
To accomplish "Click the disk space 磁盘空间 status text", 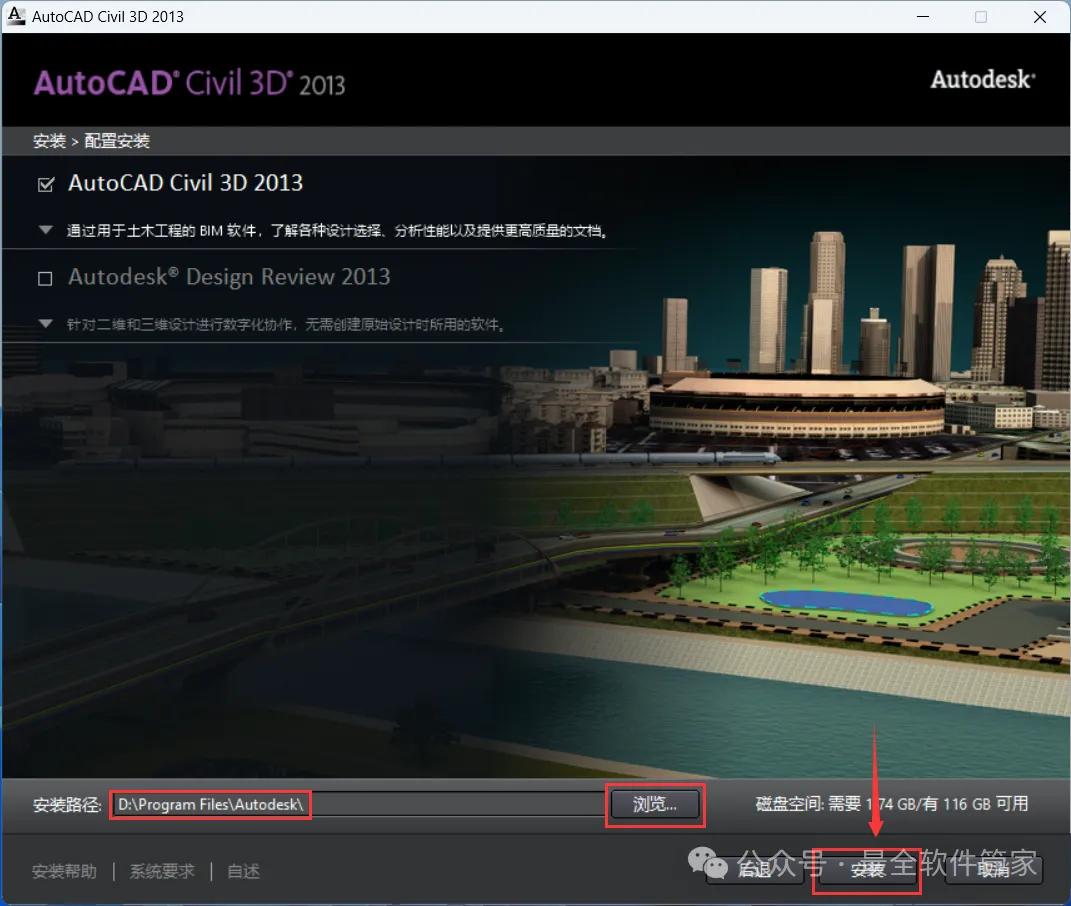I will click(x=892, y=804).
